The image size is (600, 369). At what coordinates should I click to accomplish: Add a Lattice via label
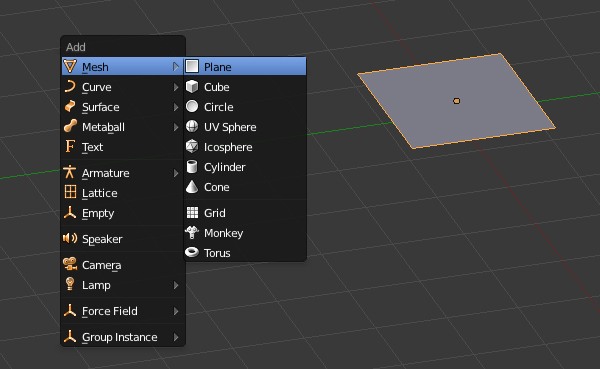(99, 193)
